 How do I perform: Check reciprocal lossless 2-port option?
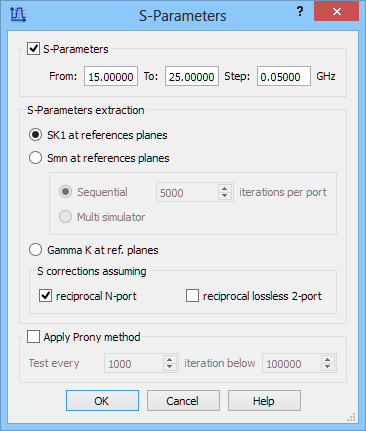point(192,296)
